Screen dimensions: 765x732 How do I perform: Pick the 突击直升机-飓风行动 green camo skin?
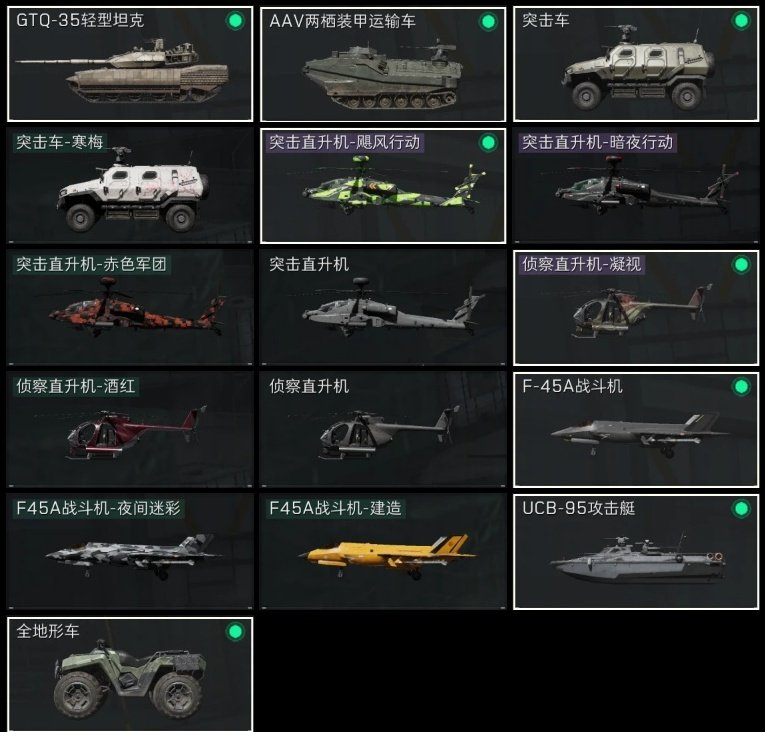coord(383,186)
